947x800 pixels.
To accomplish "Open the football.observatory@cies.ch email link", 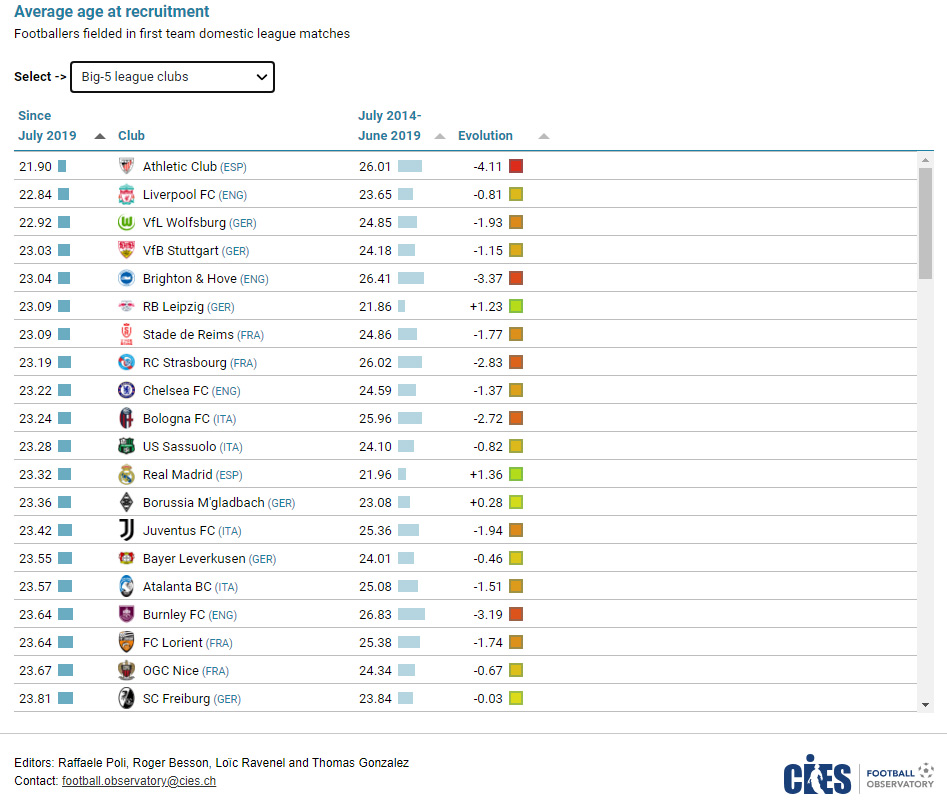I will (x=138, y=781).
